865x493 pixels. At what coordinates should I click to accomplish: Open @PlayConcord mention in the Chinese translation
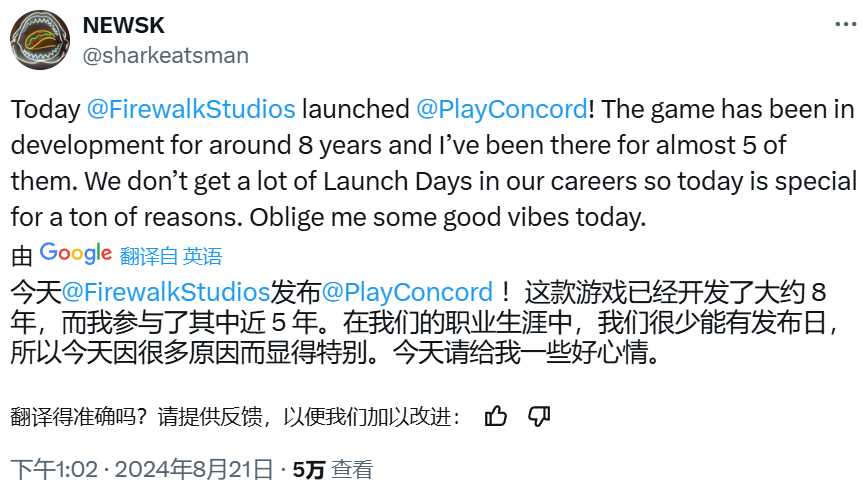tap(406, 292)
